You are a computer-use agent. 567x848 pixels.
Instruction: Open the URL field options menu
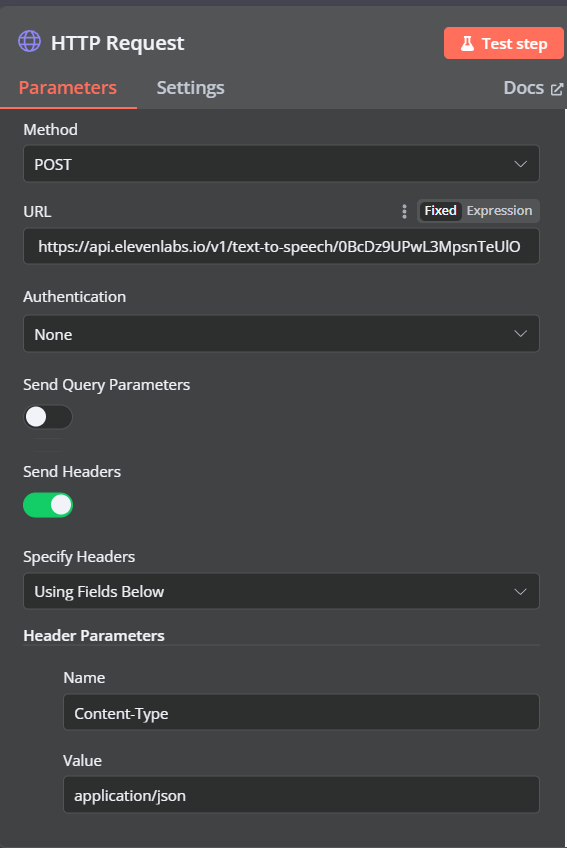404,211
